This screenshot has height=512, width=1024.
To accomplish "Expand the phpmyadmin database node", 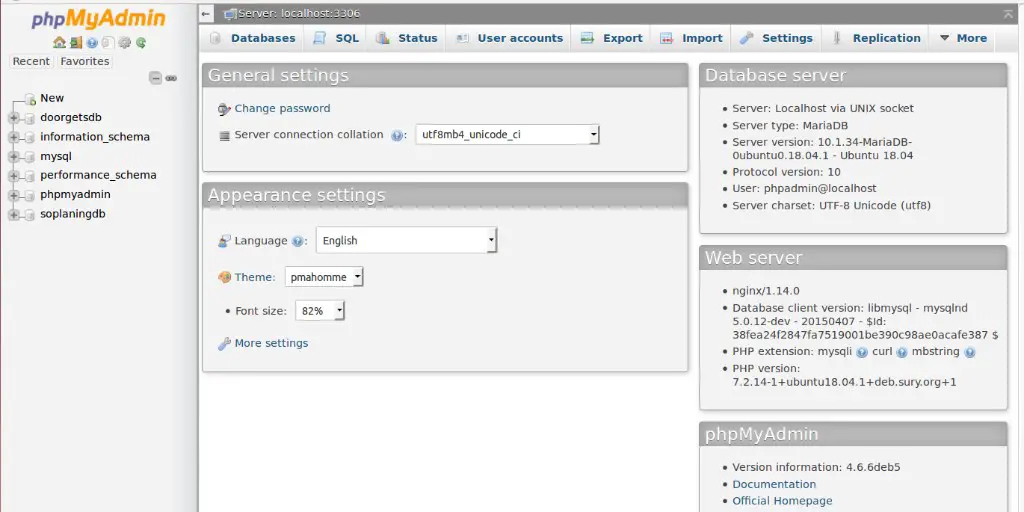I will (x=14, y=195).
